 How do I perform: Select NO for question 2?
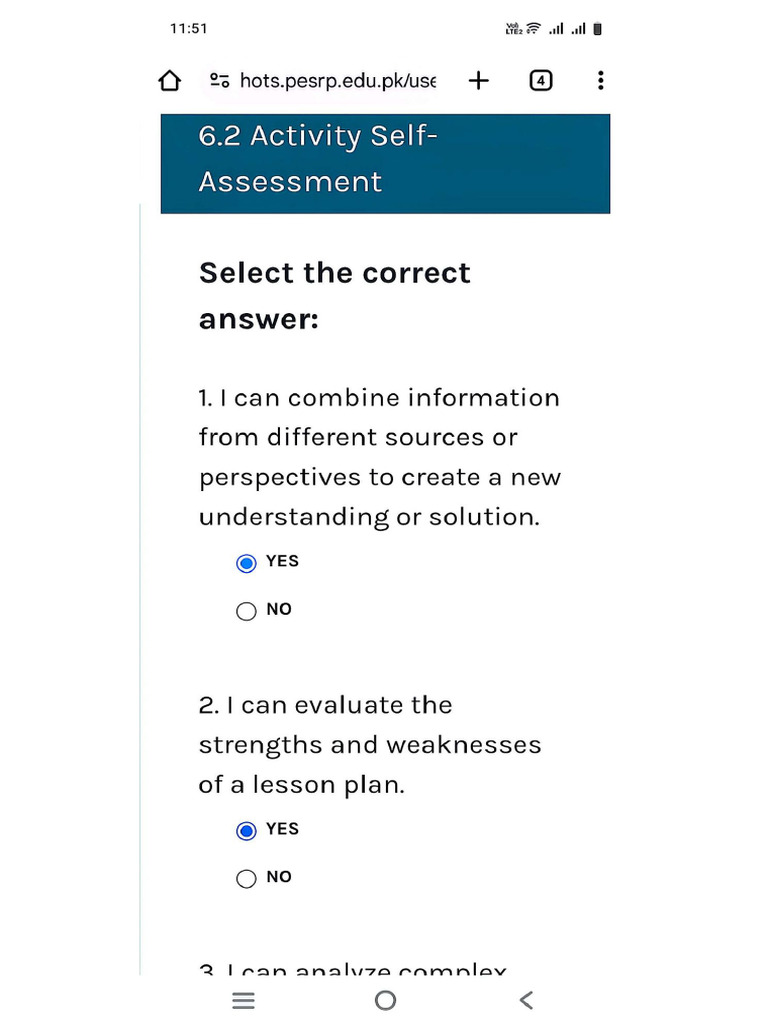[247, 879]
